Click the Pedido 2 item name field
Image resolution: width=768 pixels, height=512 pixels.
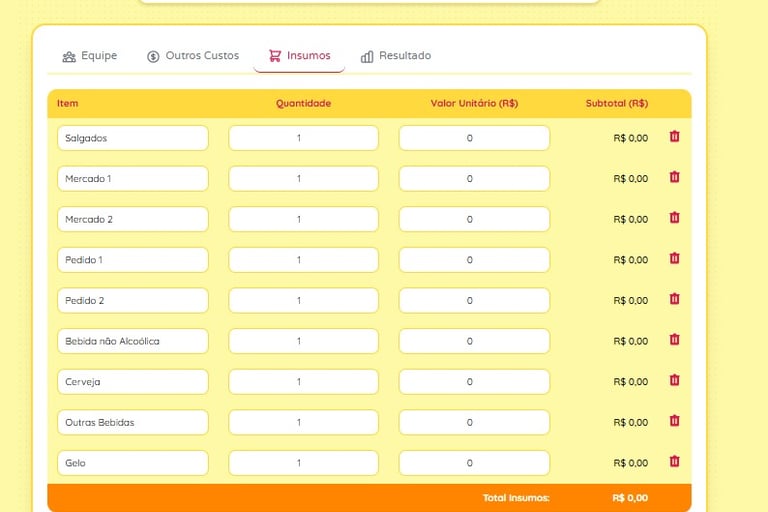tap(133, 301)
